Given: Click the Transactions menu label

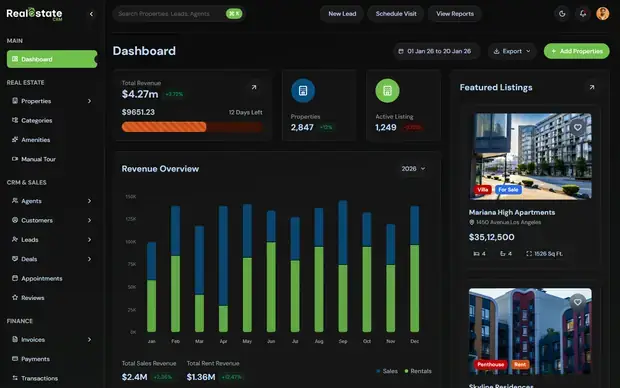Looking at the screenshot, I should pos(40,379).
